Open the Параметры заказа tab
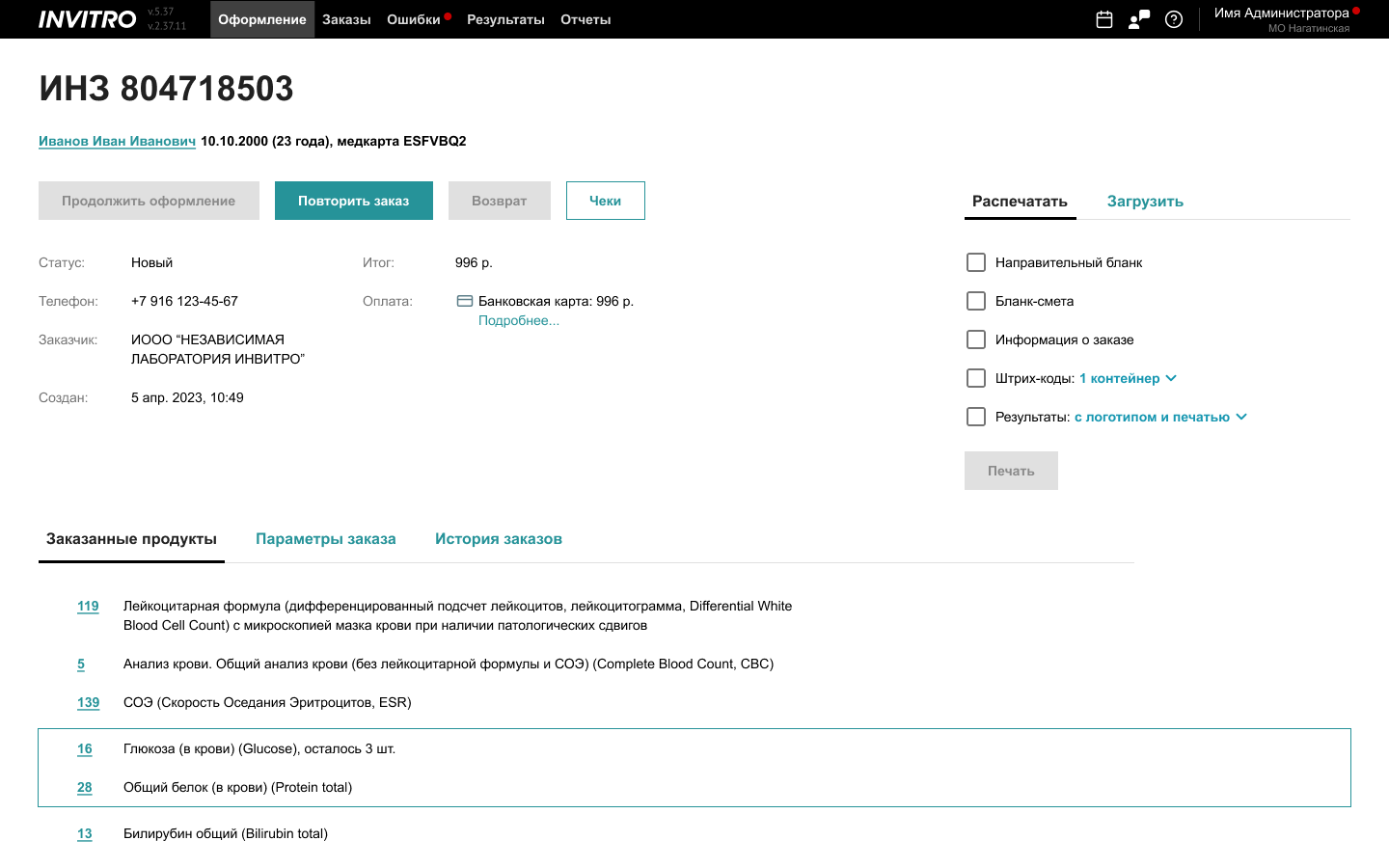The height and width of the screenshot is (868, 1389). click(326, 538)
